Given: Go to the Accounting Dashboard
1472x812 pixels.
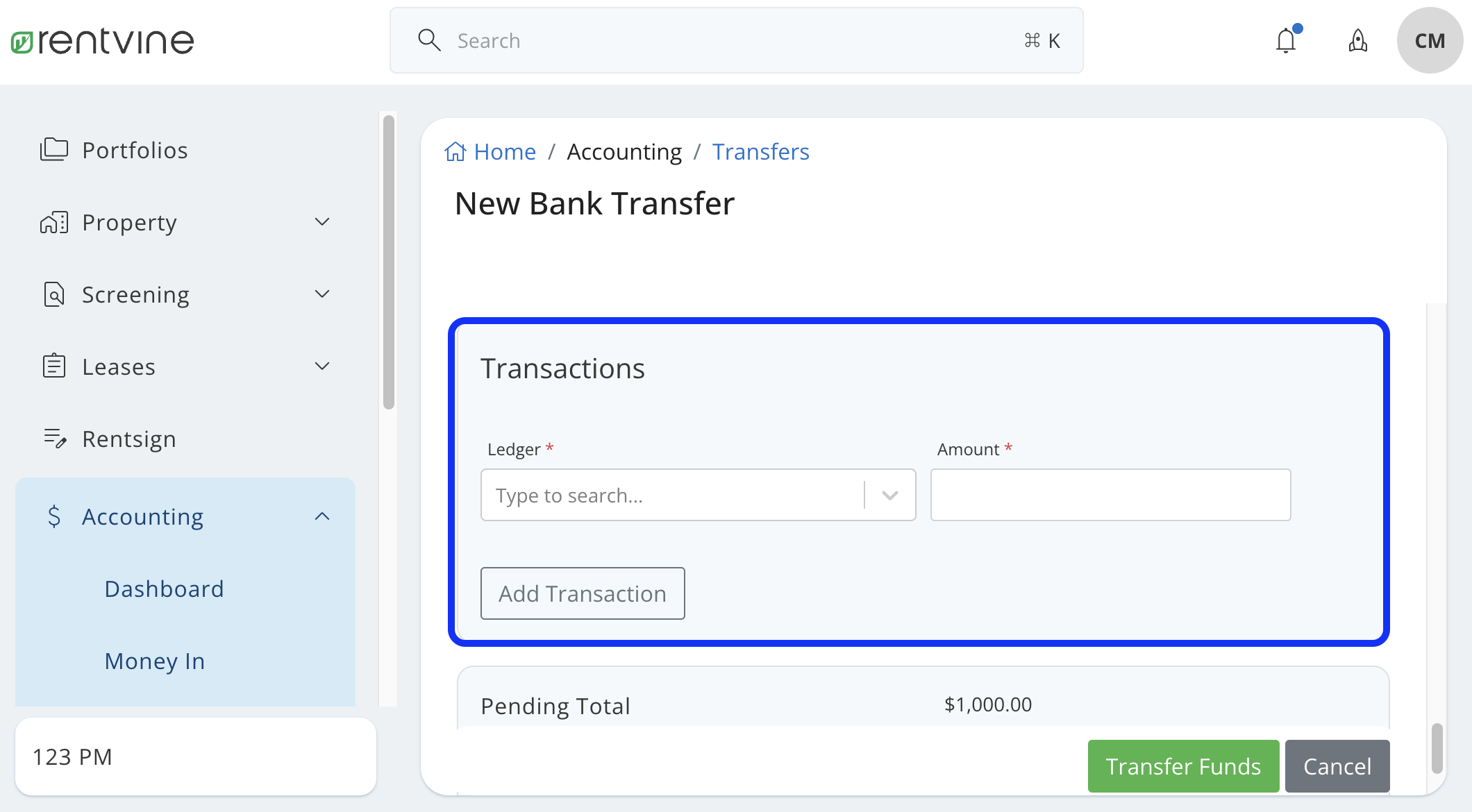Looking at the screenshot, I should [x=164, y=589].
